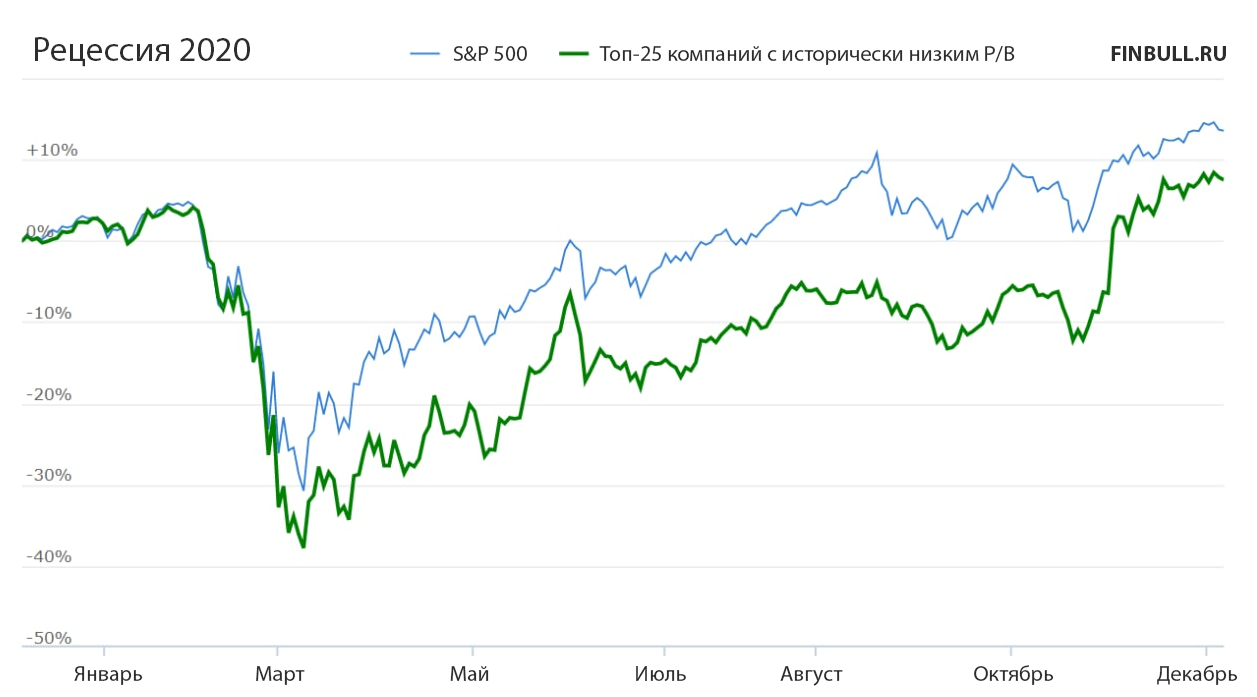The image size is (1257, 697).
Task: Click the +10% y-axis label
Action: point(51,151)
